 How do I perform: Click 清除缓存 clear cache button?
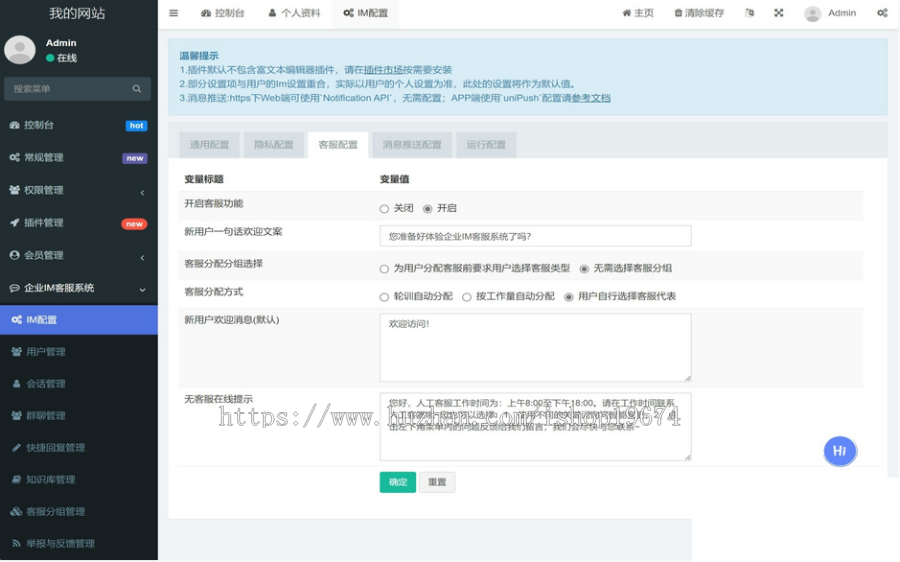point(699,13)
